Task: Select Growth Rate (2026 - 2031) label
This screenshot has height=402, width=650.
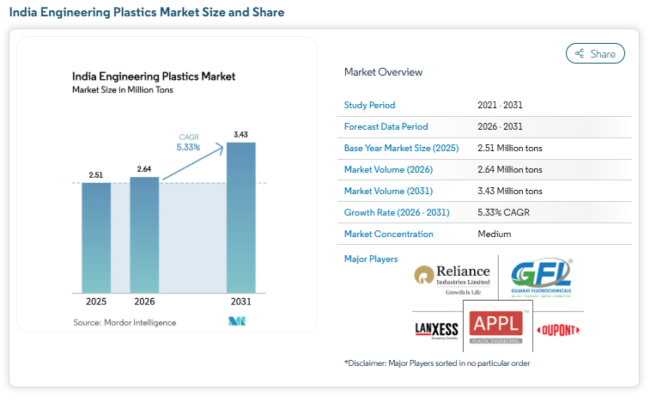Action: coord(397,213)
